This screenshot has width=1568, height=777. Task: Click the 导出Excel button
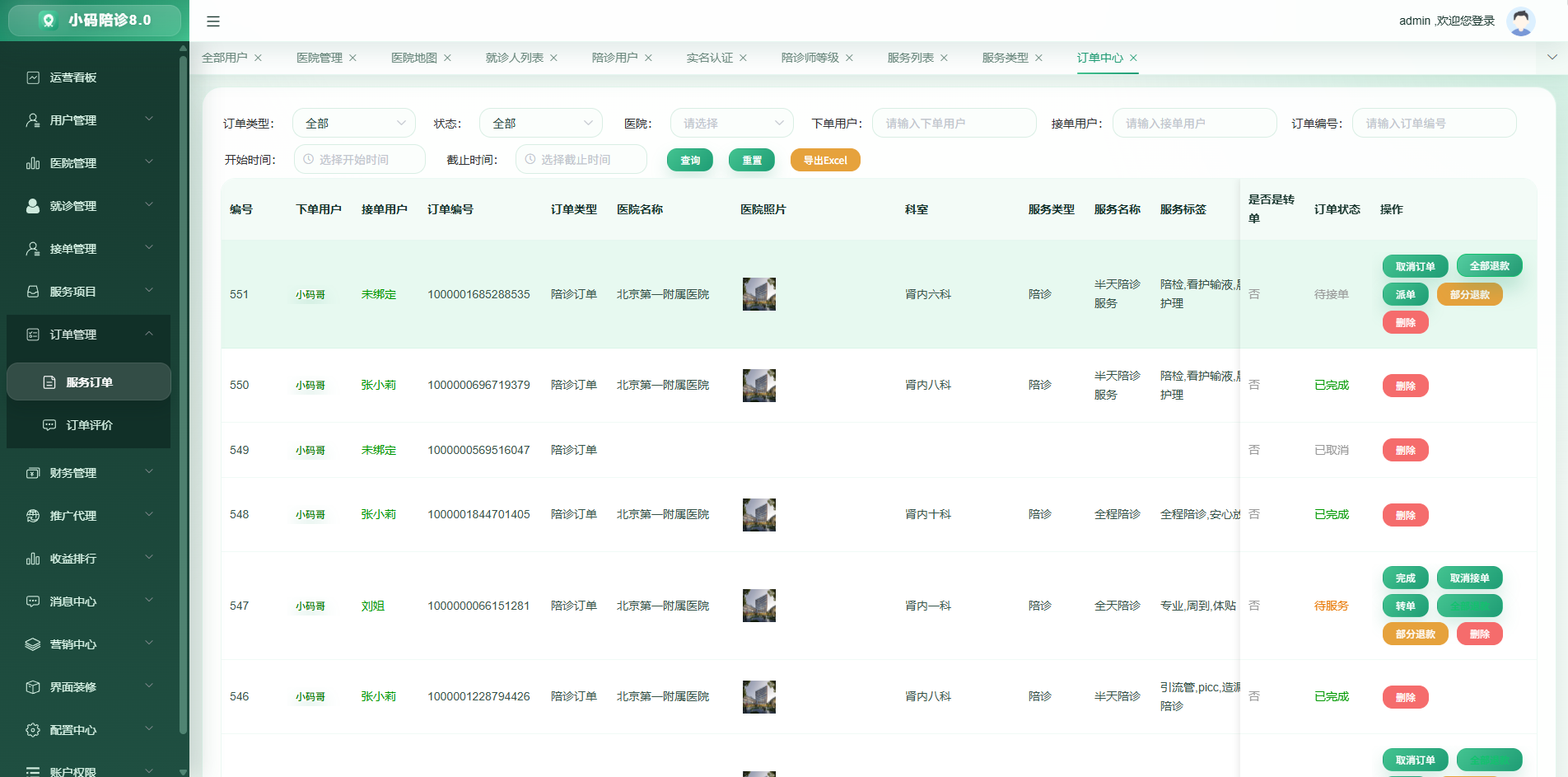(x=825, y=160)
